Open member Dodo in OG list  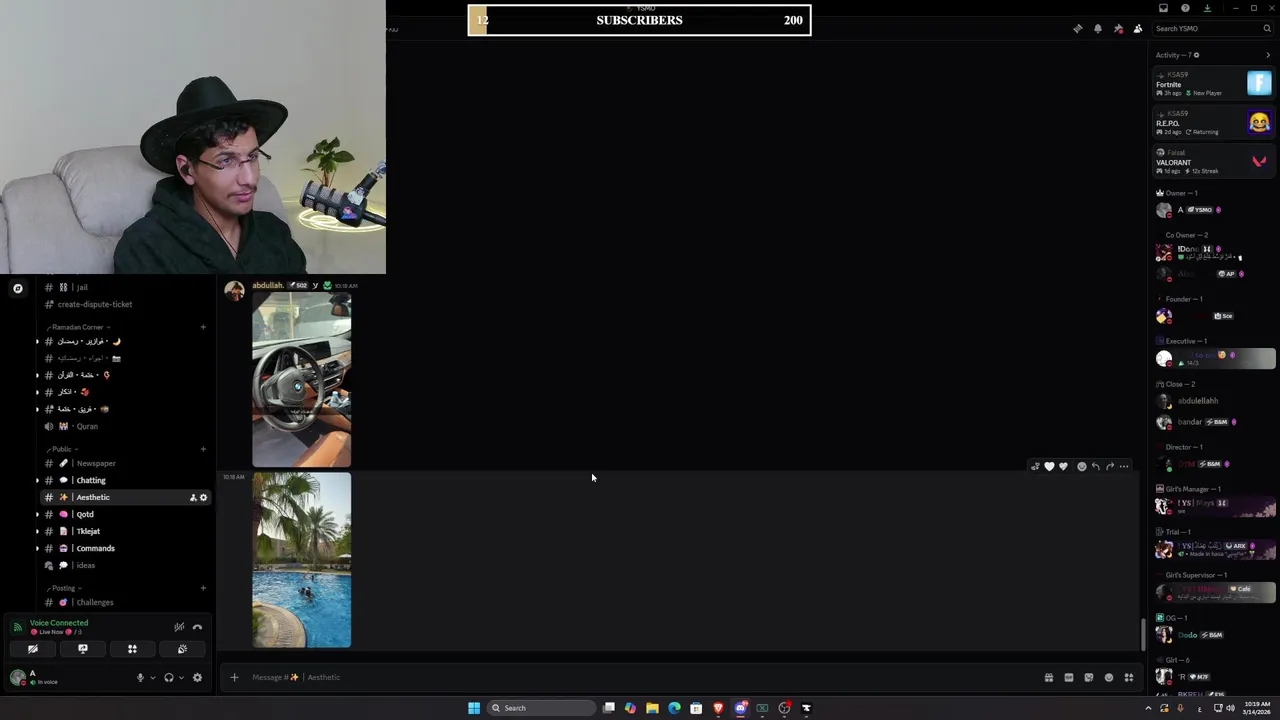pos(1214,635)
